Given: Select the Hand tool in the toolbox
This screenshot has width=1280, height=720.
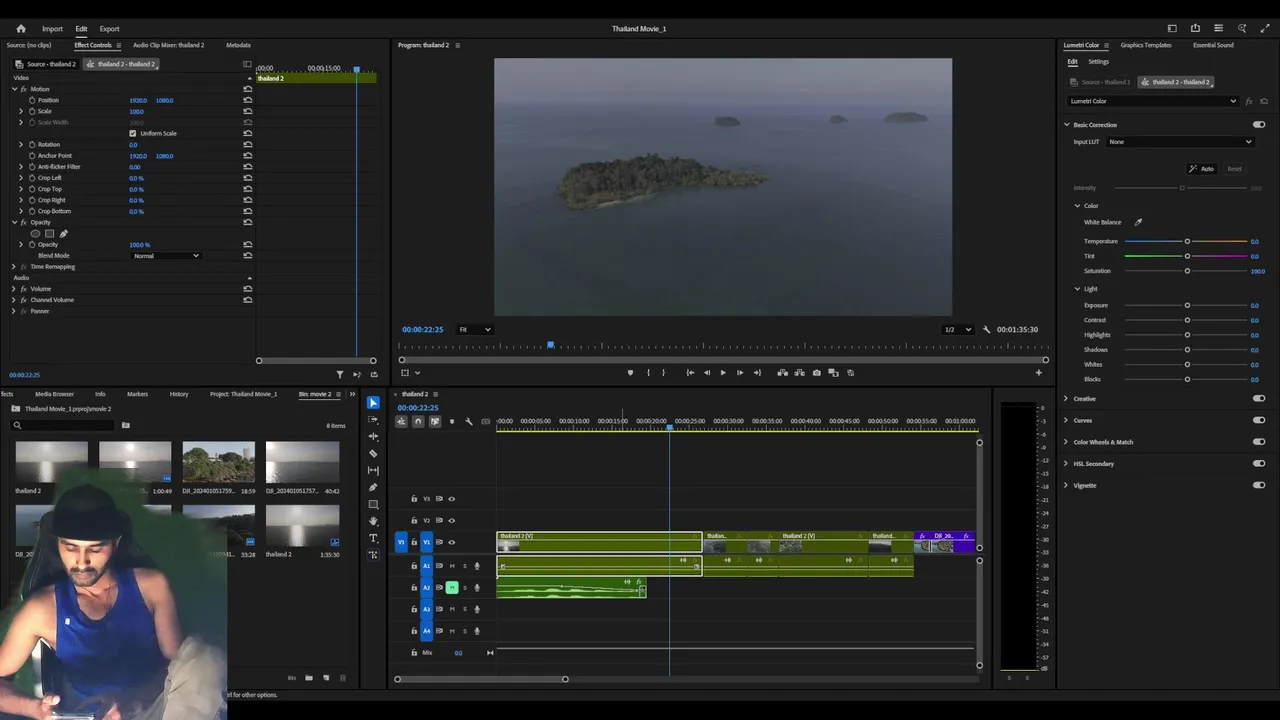Looking at the screenshot, I should pyautogui.click(x=373, y=521).
